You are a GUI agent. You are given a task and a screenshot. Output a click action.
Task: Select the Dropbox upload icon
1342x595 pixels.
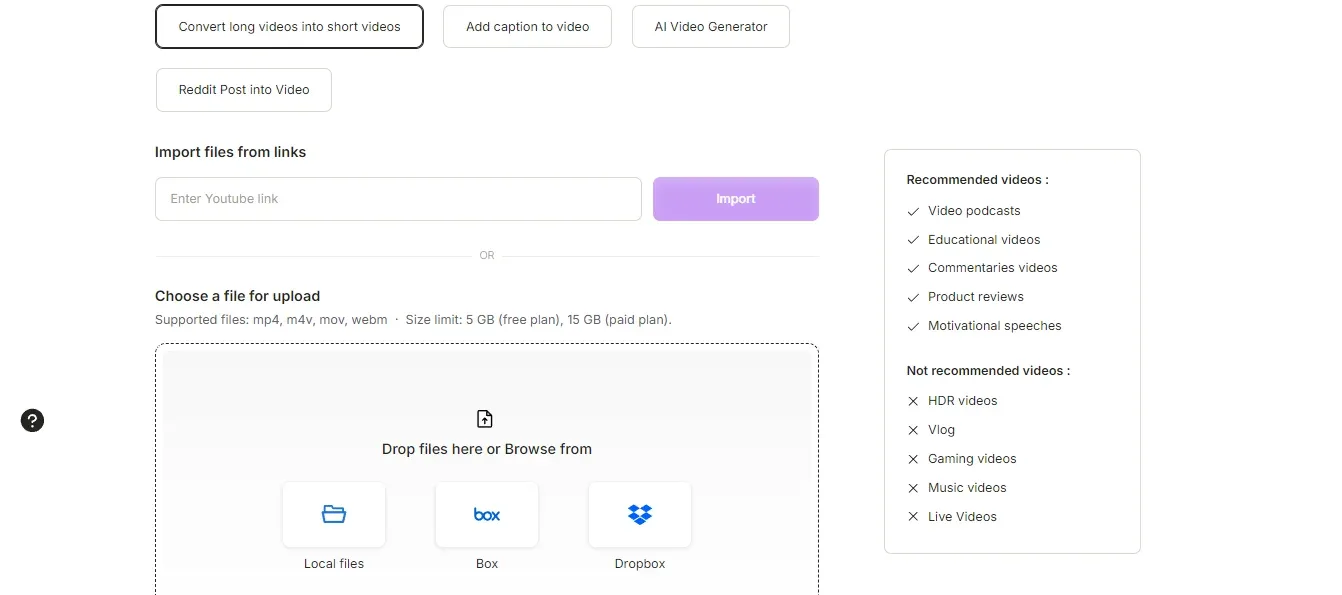point(640,514)
